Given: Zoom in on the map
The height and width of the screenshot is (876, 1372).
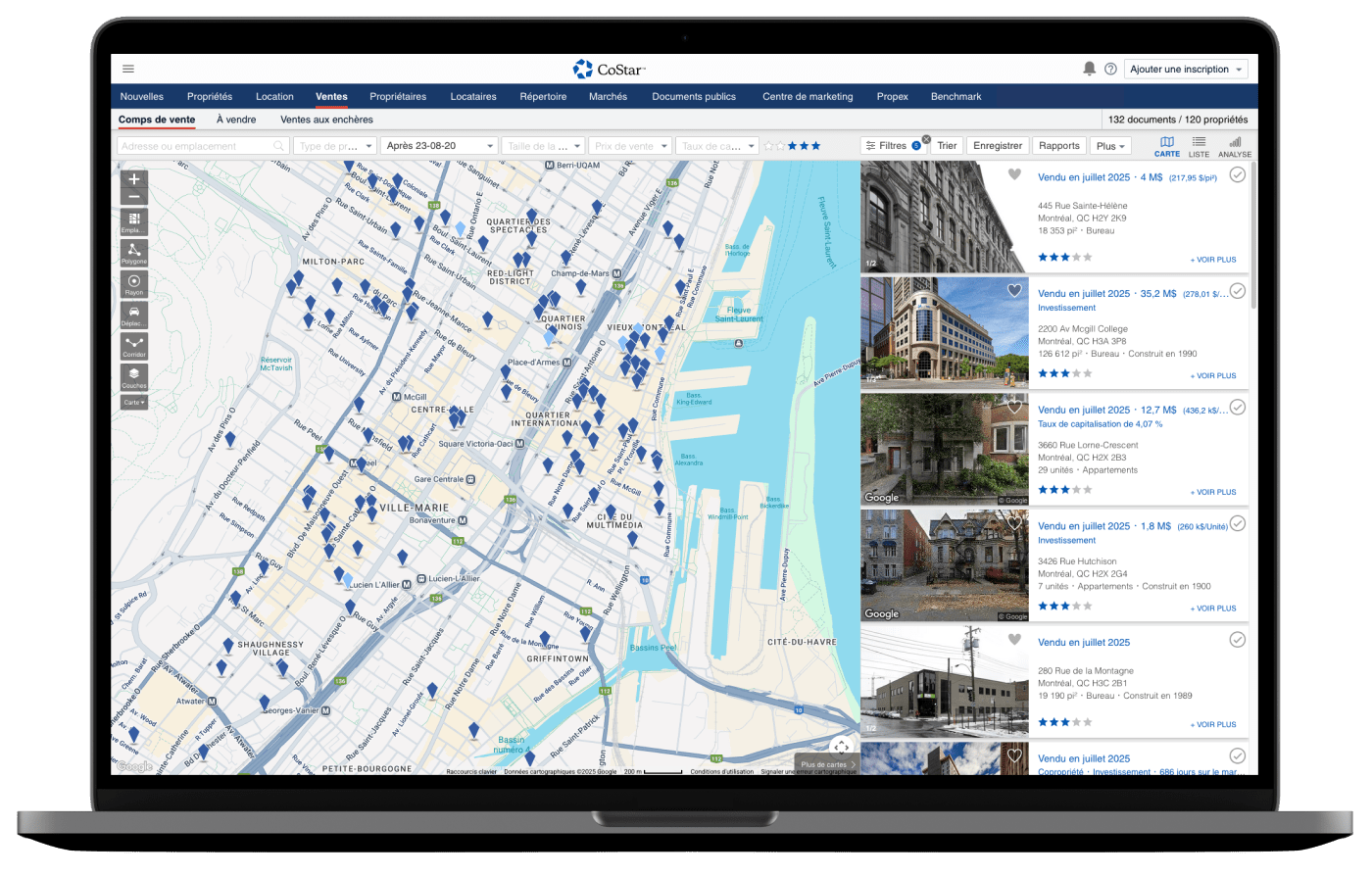Looking at the screenshot, I should [134, 179].
